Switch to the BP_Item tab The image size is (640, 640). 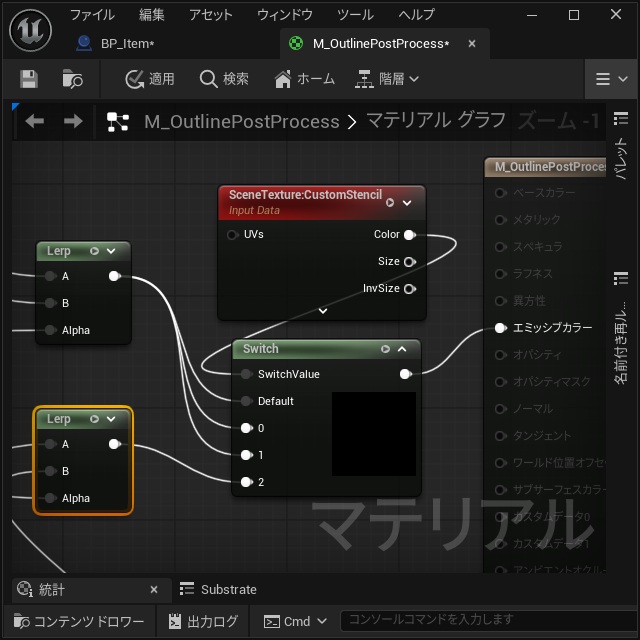[127, 44]
